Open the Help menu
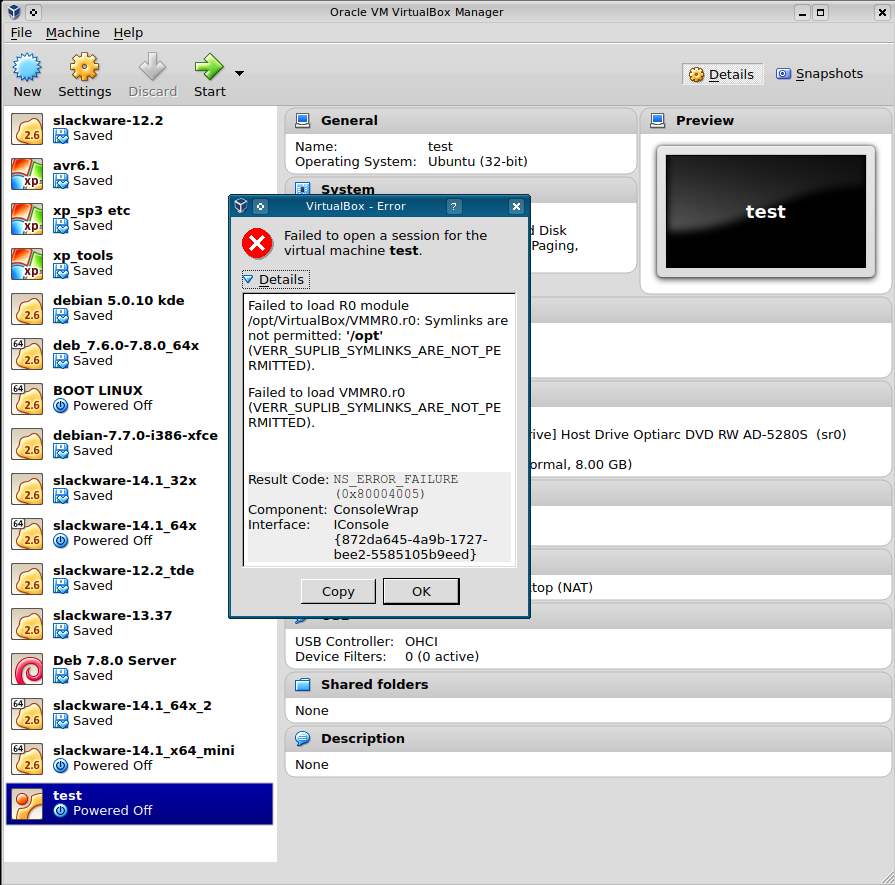Viewport: 895px width, 885px height. [x=128, y=33]
